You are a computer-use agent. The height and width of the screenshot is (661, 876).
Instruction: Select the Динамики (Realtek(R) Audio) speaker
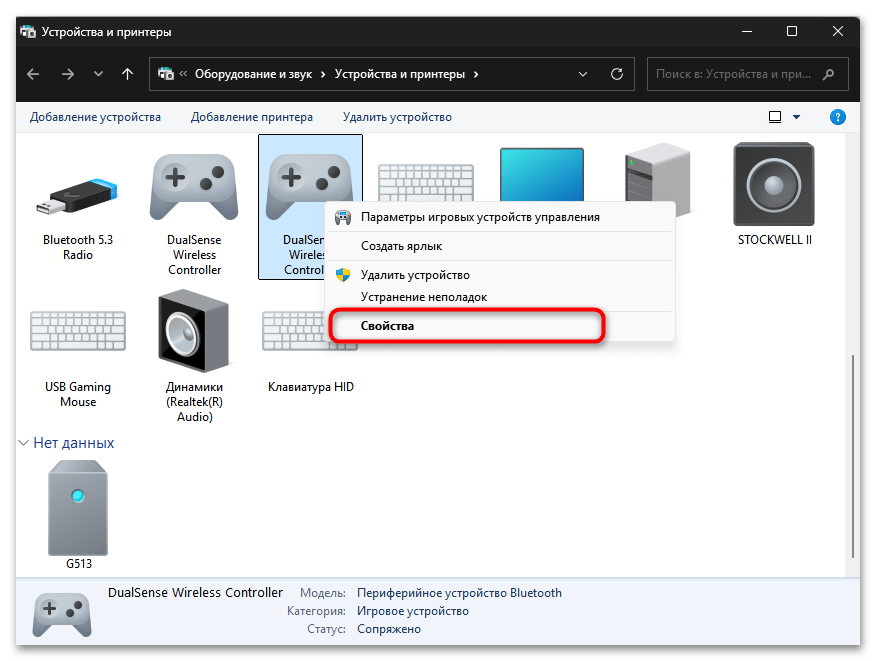[193, 331]
